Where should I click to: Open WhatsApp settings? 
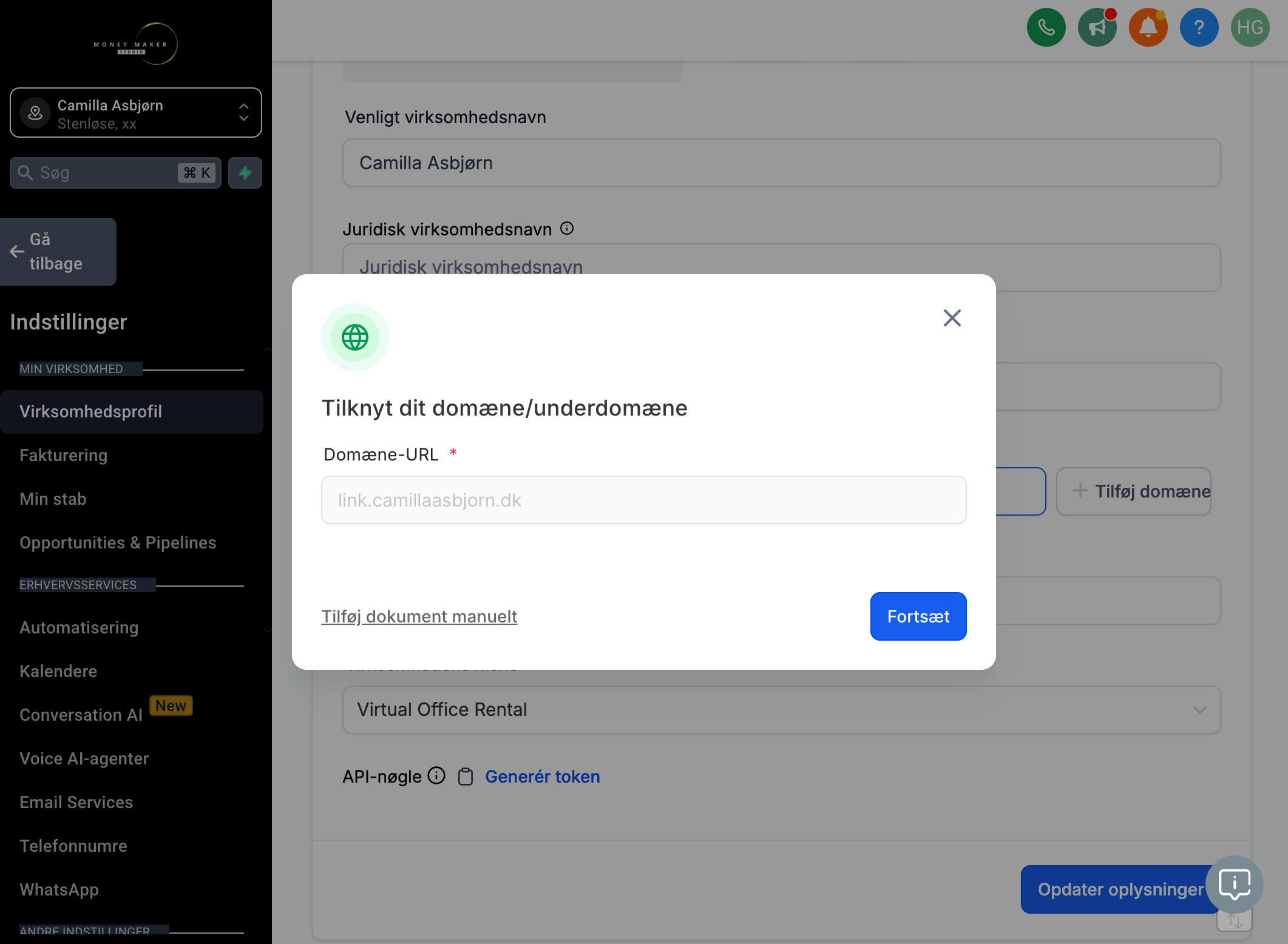pyautogui.click(x=59, y=890)
